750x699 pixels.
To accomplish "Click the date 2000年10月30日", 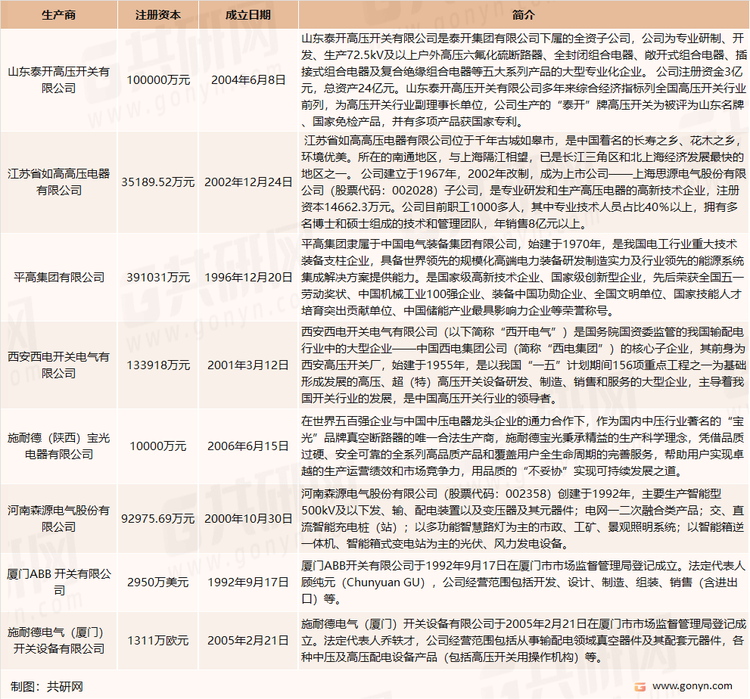I will click(x=248, y=519).
